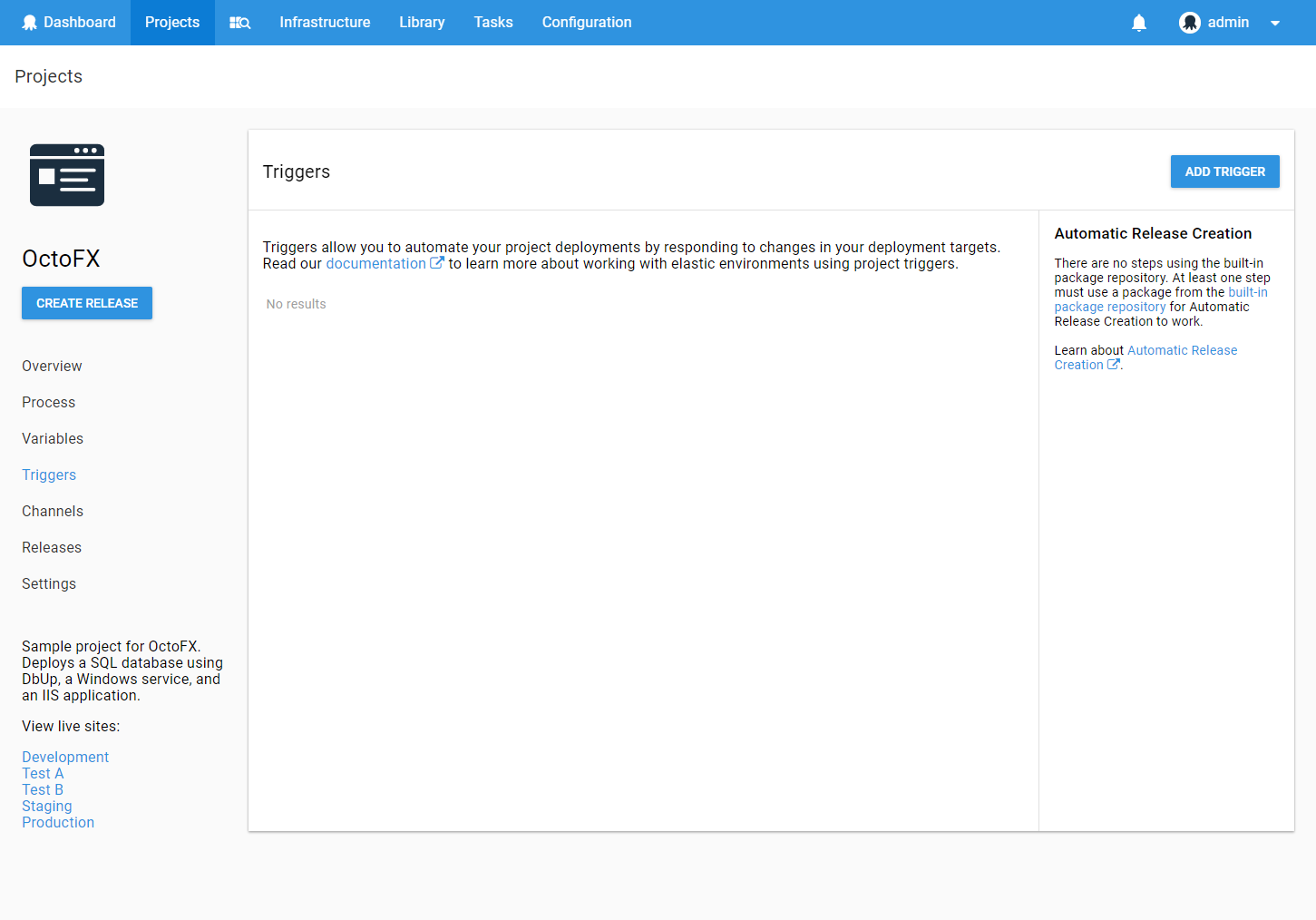Click the Create Release button
Image resolution: width=1316 pixels, height=920 pixels.
pos(87,303)
